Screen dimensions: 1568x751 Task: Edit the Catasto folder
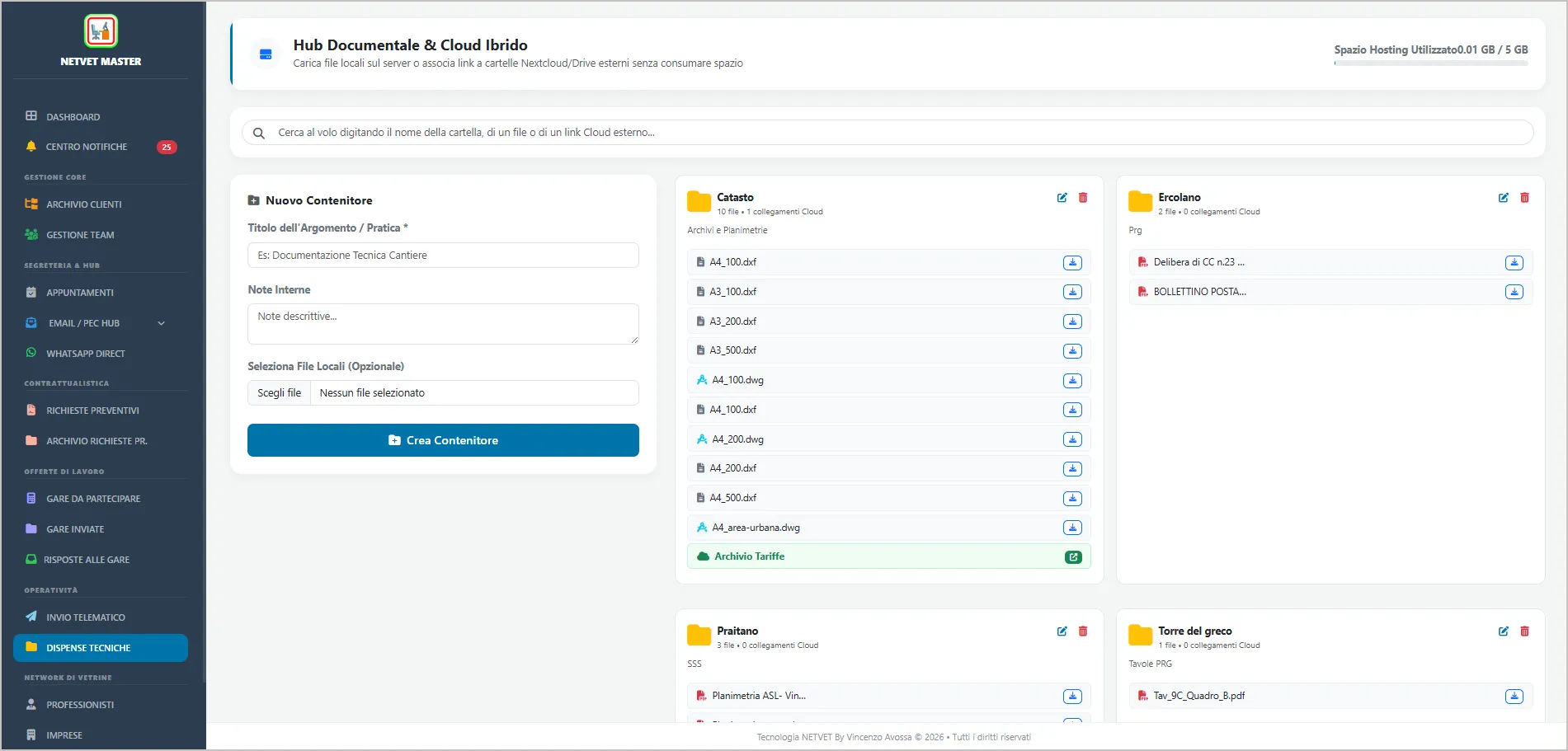click(x=1062, y=198)
